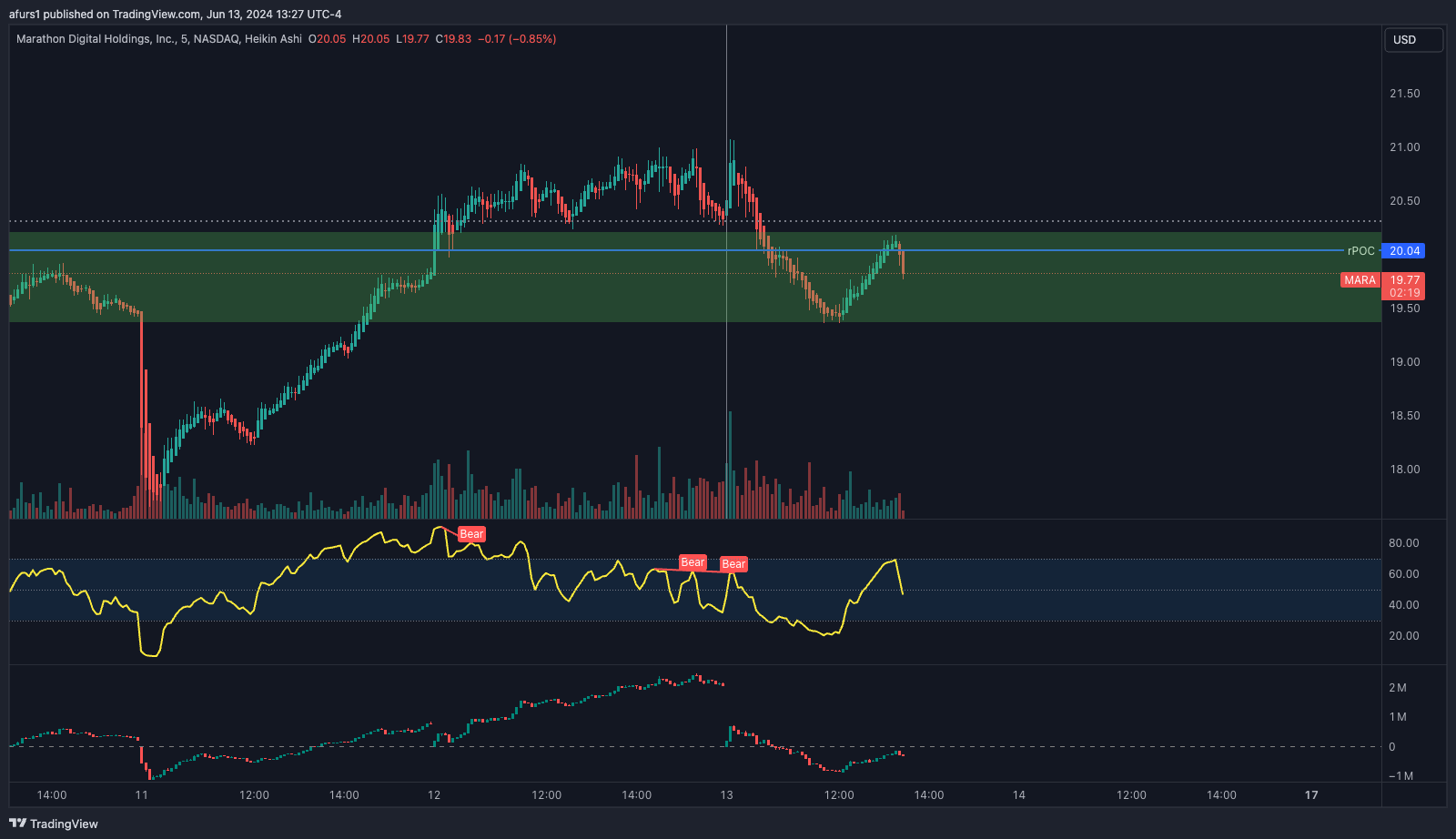1456x839 pixels.
Task: Click the 19.00 price axis label
Action: pos(1404,362)
